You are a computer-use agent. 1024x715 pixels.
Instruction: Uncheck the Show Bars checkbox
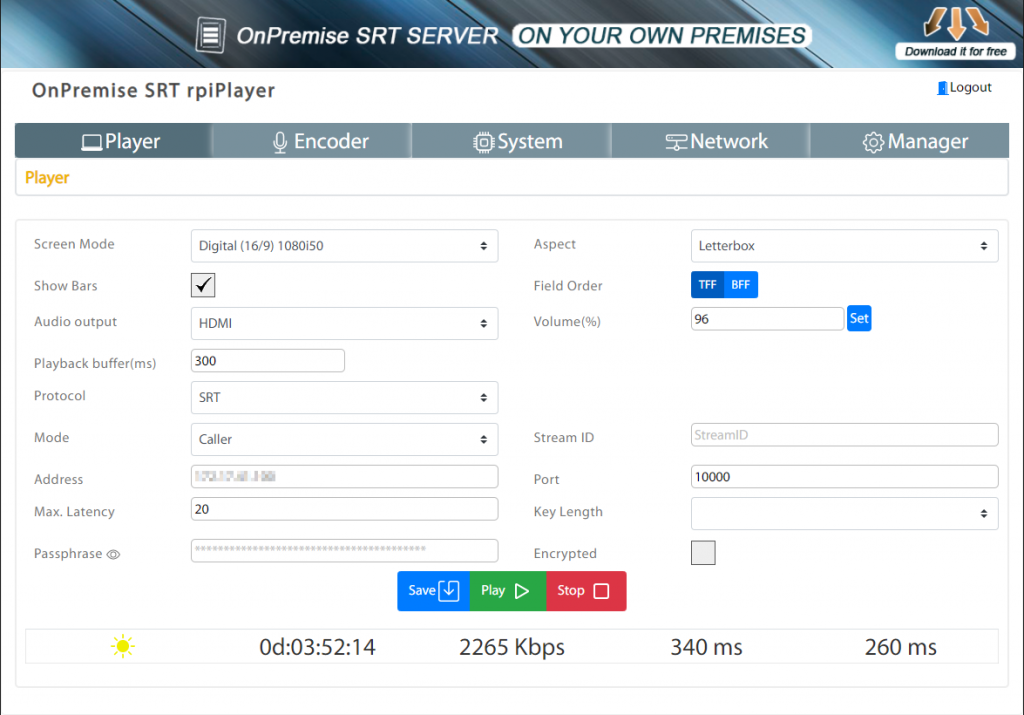click(203, 286)
